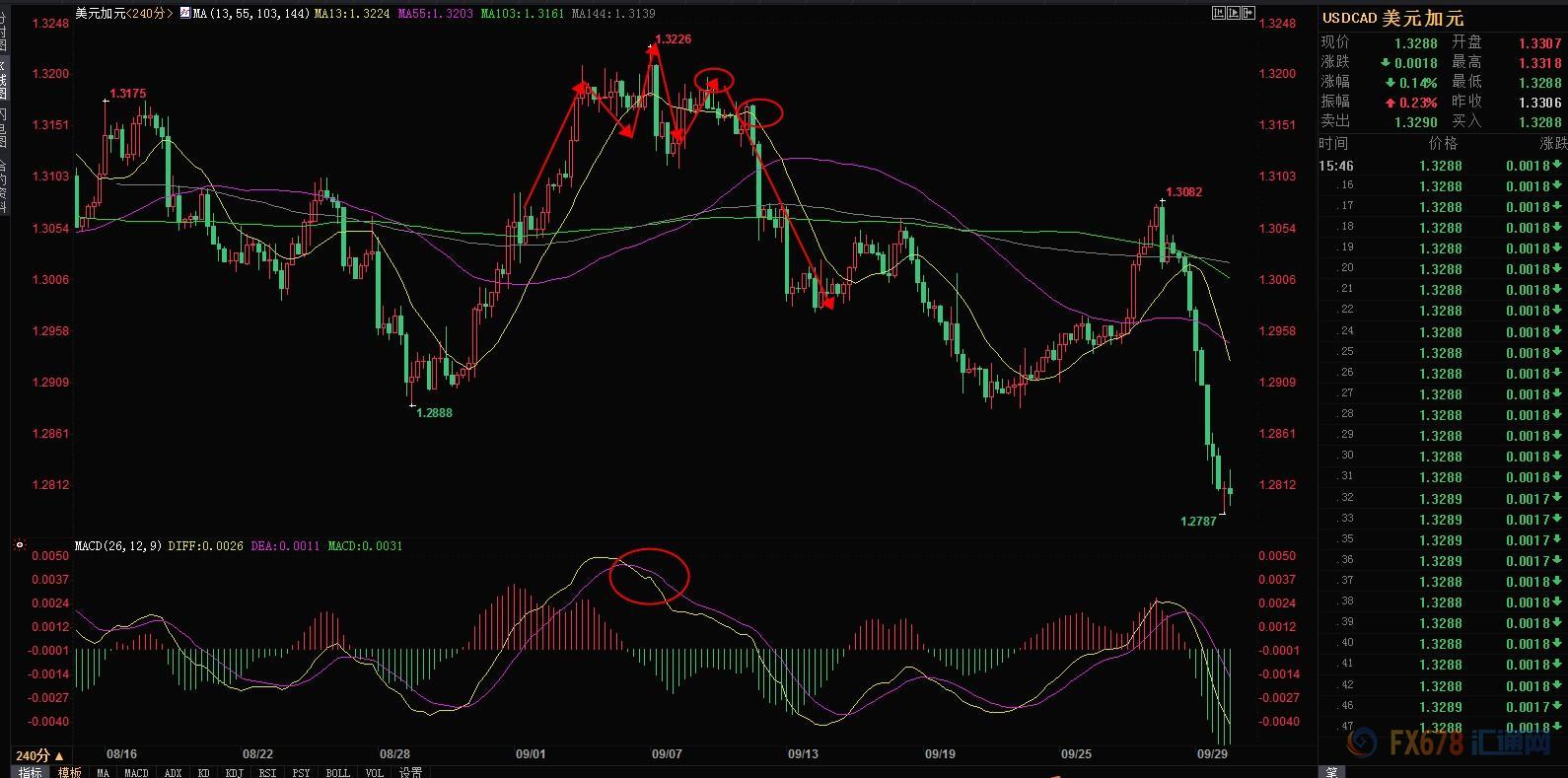Viewport: 1568px width, 778px height.
Task: Click the 09/25 date on time axis
Action: [1076, 754]
